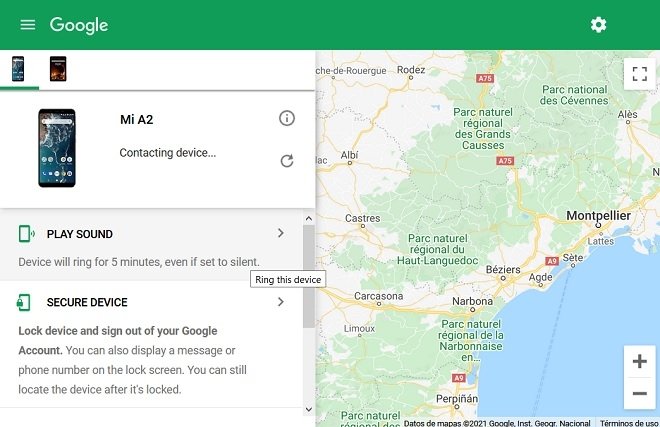Click the Play Sound phone icon
The height and width of the screenshot is (427, 660).
(x=26, y=234)
